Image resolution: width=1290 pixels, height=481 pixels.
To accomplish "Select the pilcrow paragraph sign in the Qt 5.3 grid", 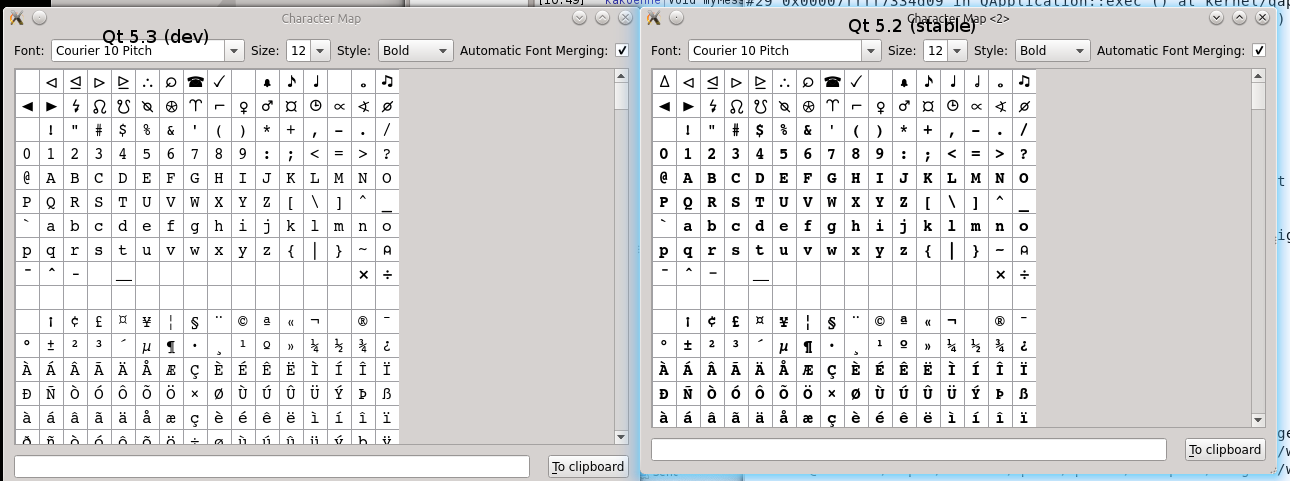I will (x=171, y=346).
